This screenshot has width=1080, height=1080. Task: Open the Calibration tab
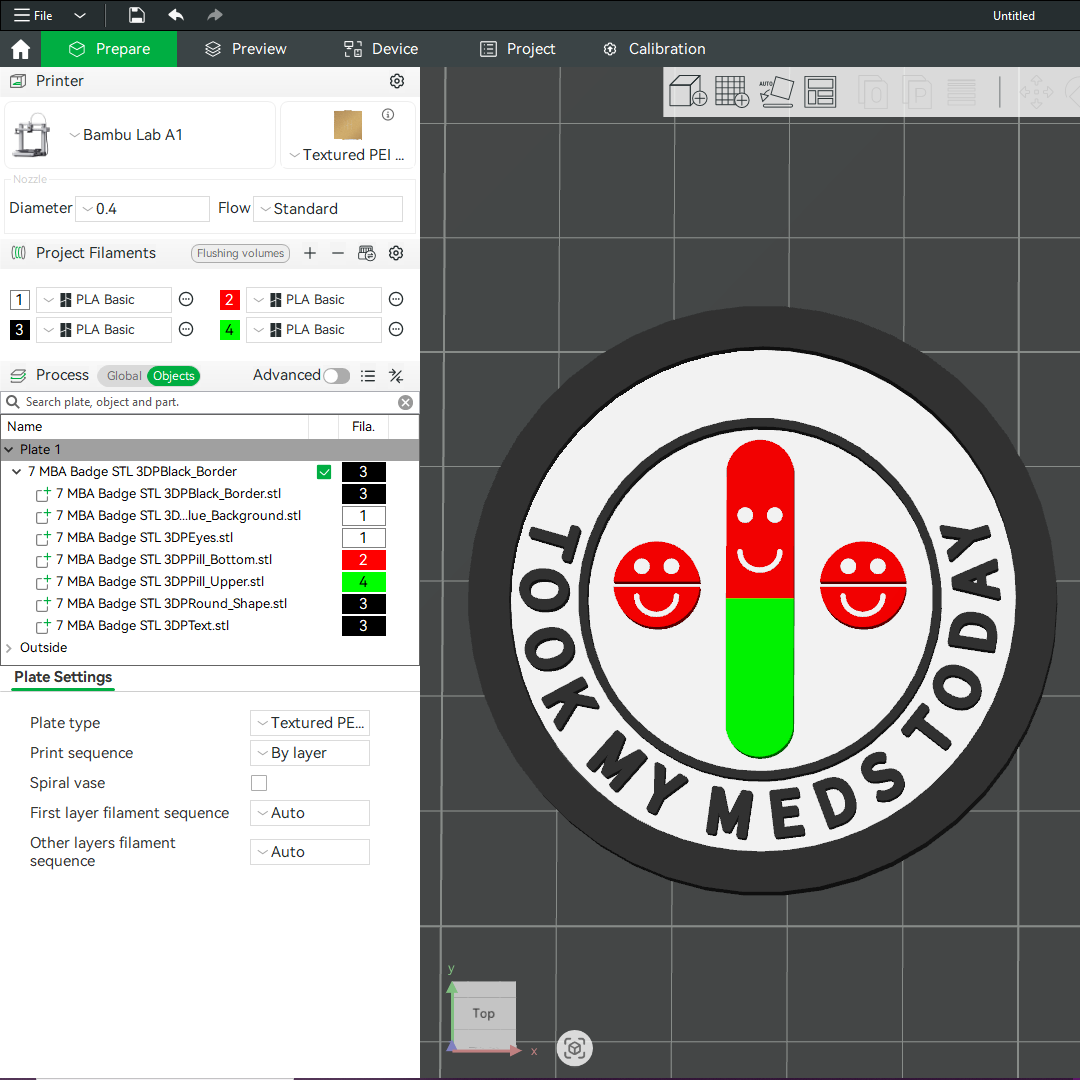click(654, 49)
